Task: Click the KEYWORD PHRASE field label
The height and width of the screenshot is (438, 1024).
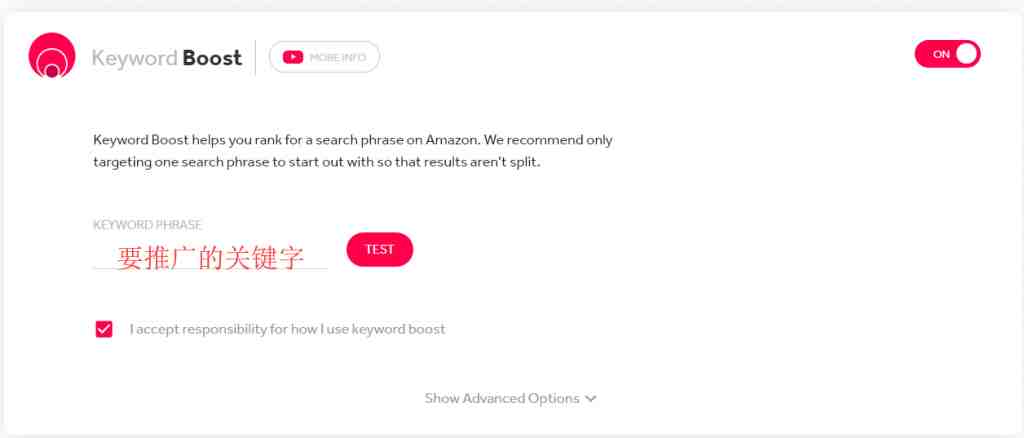Action: click(x=148, y=225)
